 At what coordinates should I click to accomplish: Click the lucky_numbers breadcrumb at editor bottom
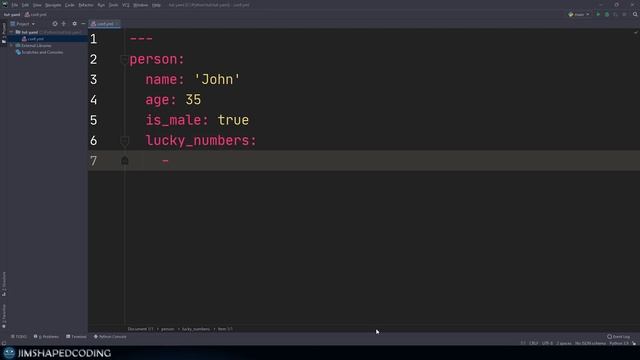[196, 329]
